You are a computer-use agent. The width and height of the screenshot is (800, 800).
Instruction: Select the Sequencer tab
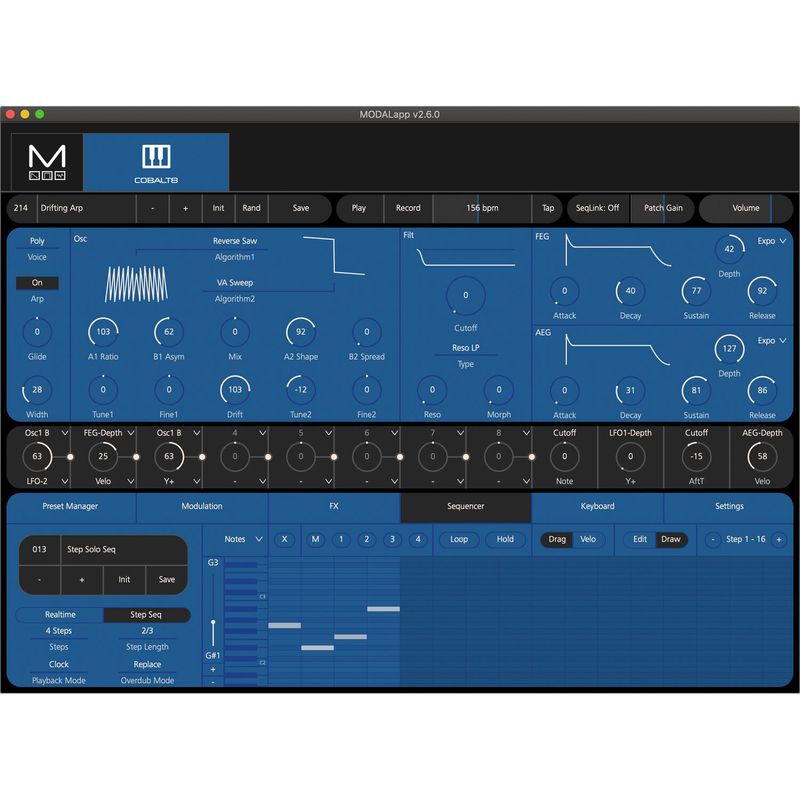[x=465, y=506]
